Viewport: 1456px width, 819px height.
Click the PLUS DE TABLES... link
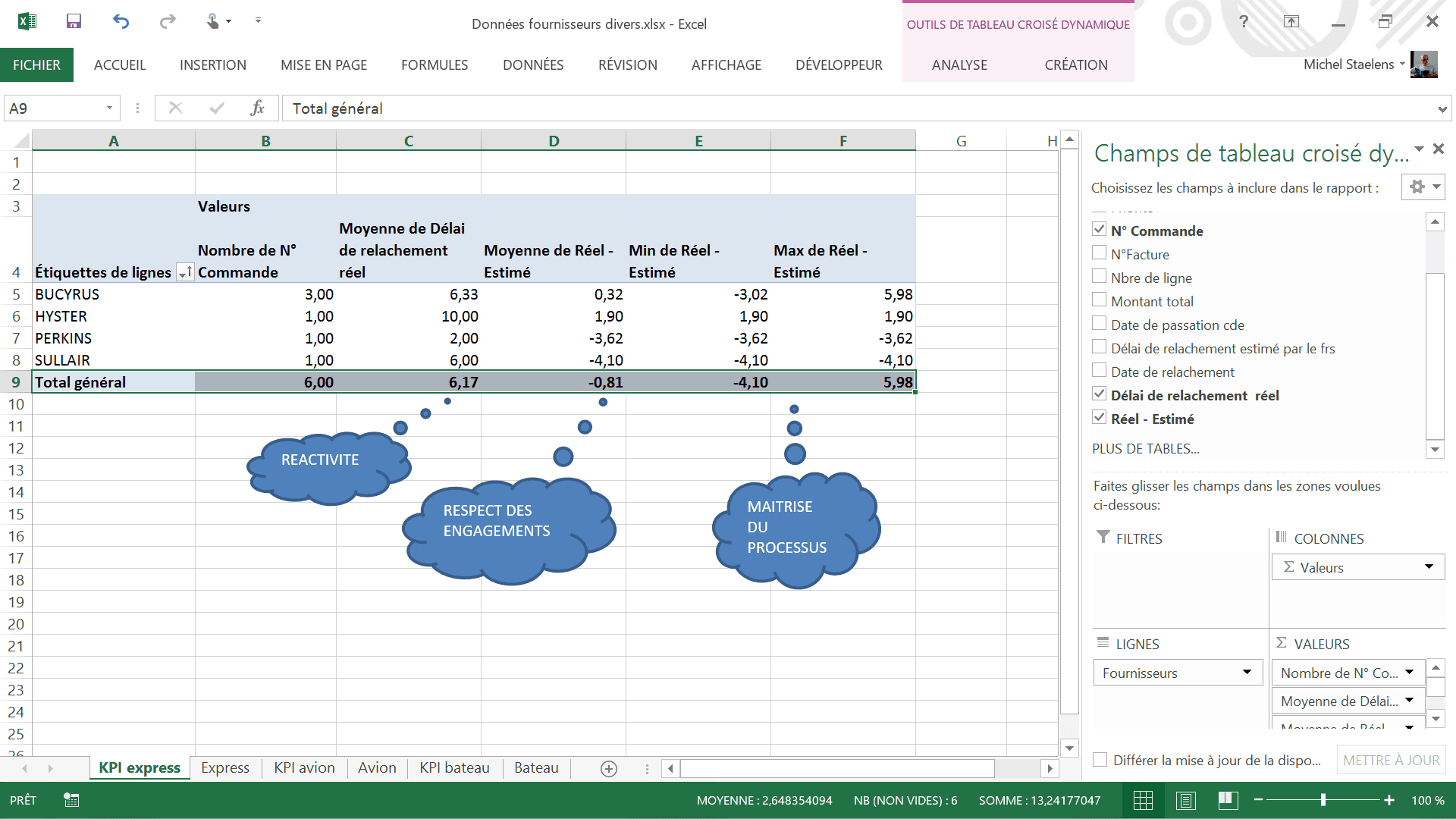(1145, 449)
